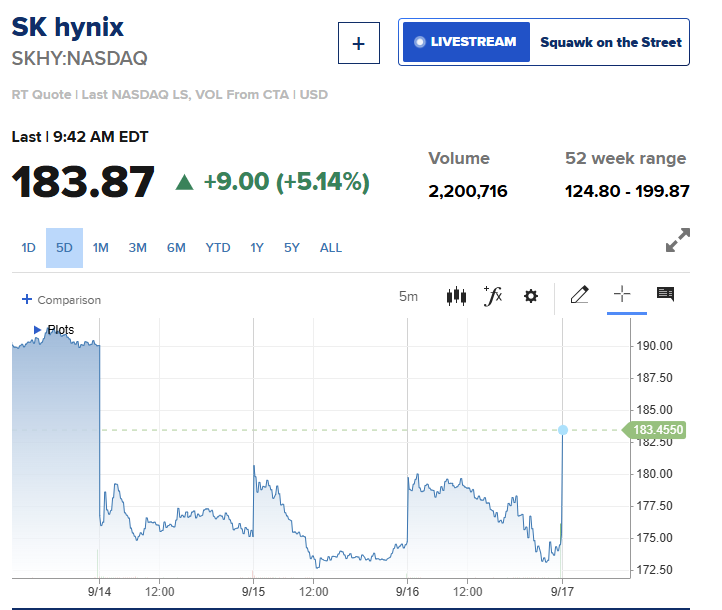The width and height of the screenshot is (722, 610).
Task: Show the YTD chart range
Action: (x=218, y=248)
